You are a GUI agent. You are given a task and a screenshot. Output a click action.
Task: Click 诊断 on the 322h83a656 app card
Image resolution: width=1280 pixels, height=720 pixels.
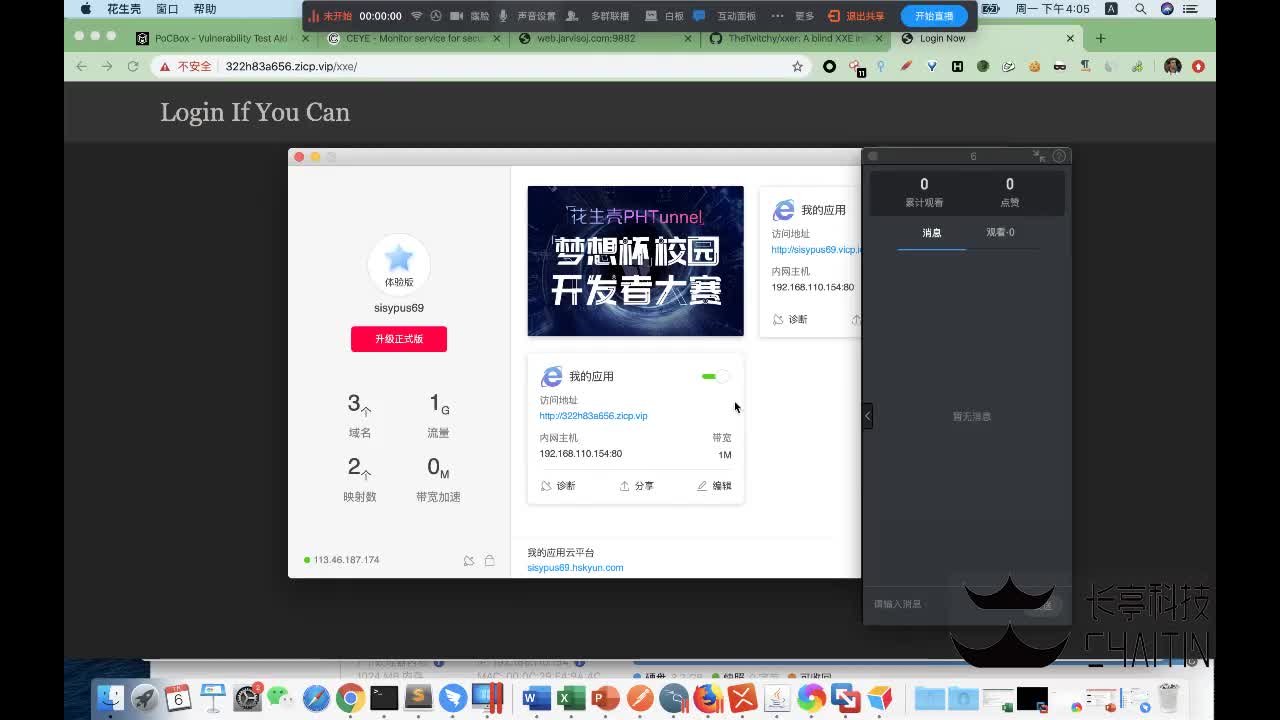coord(558,486)
